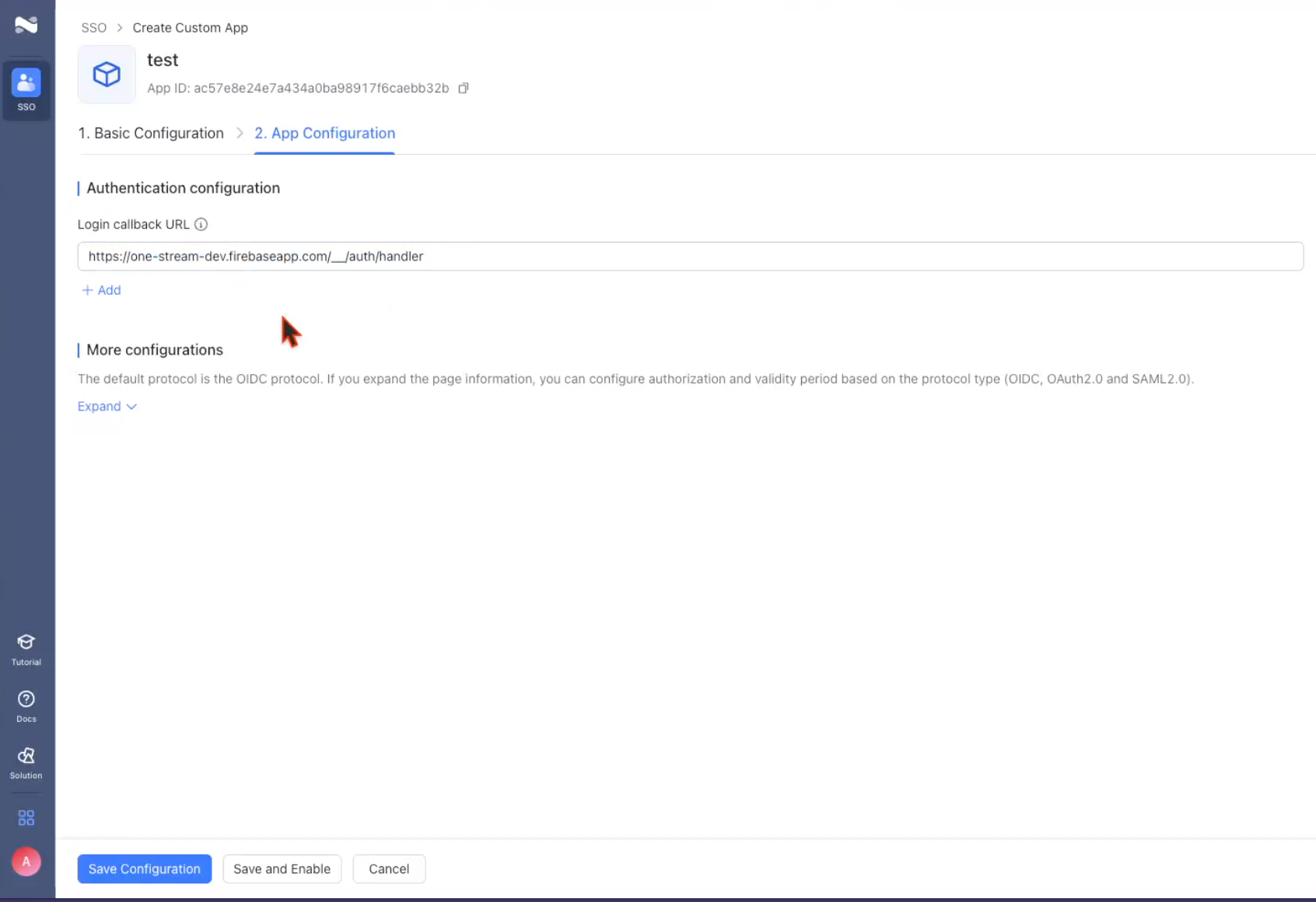Click the App ID text
This screenshot has height=902, width=1316.
(298, 88)
